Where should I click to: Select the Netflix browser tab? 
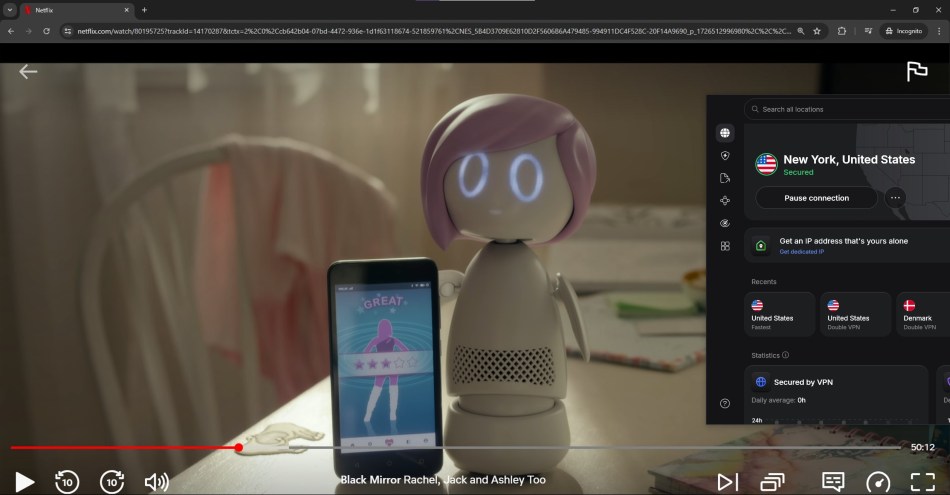tap(76, 10)
